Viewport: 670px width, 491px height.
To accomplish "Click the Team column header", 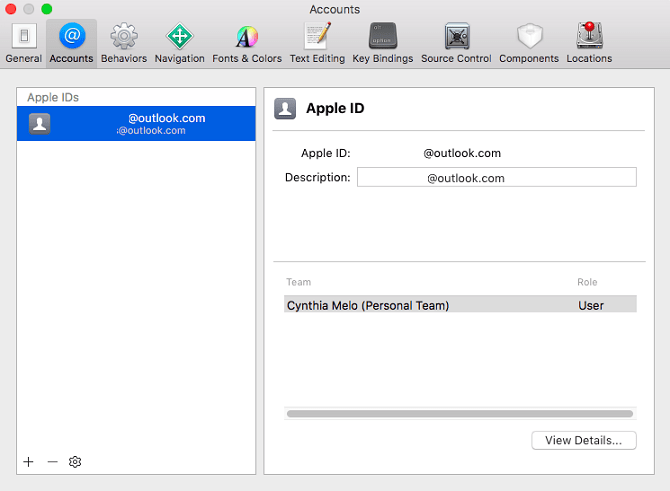I will tap(299, 282).
